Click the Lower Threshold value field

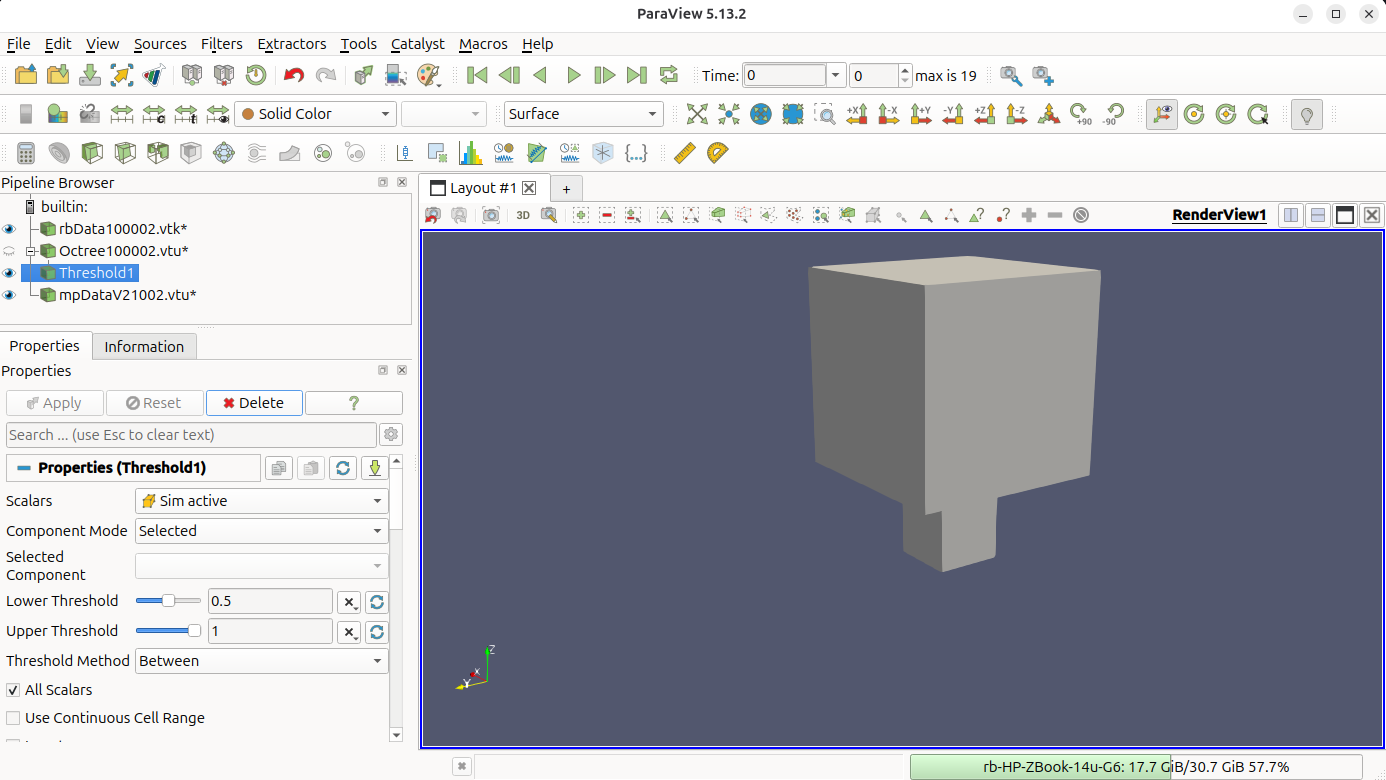270,601
